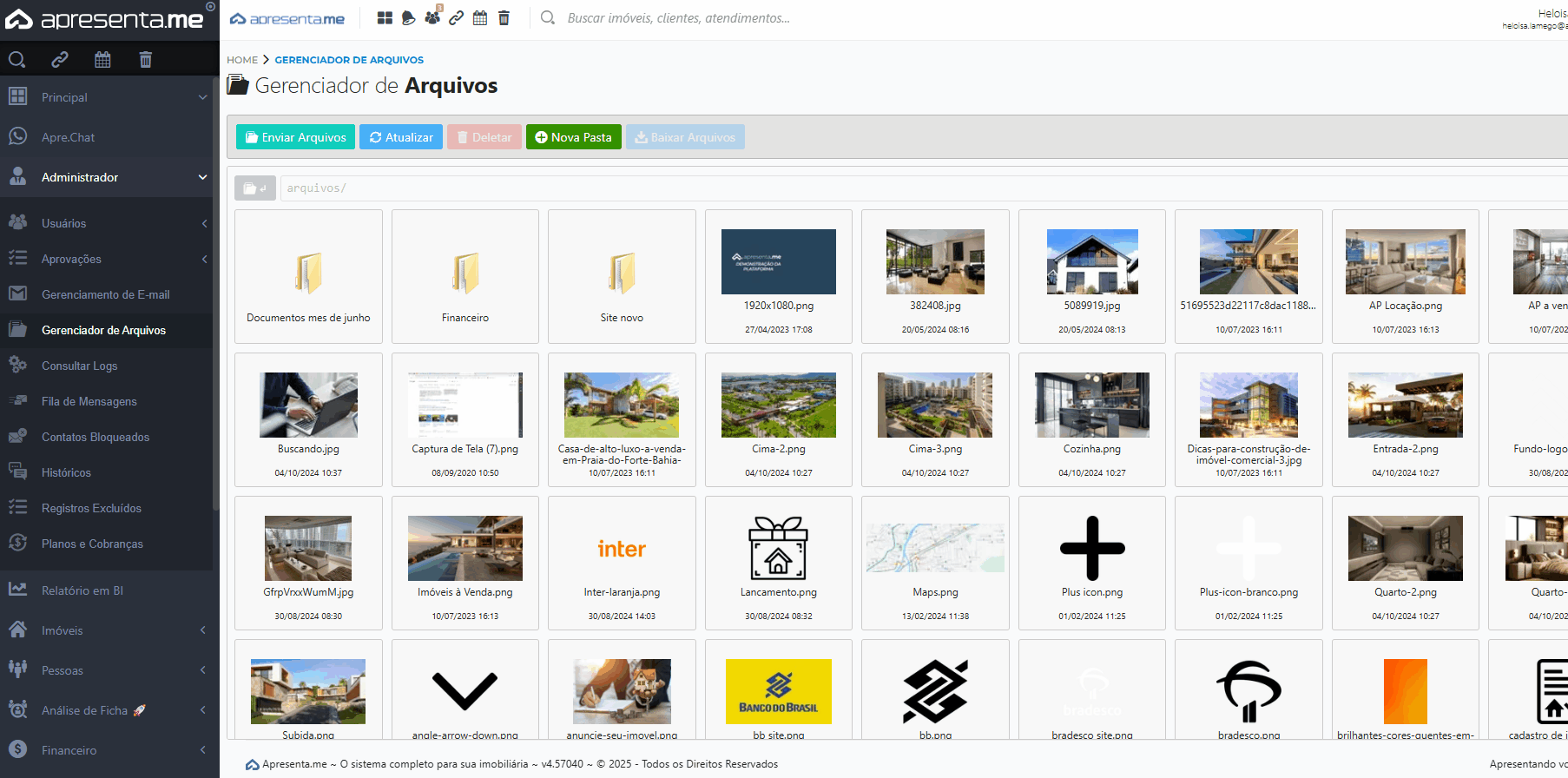The height and width of the screenshot is (778, 1568).
Task: Select the Documentos mes de junho folder
Action: click(x=308, y=276)
